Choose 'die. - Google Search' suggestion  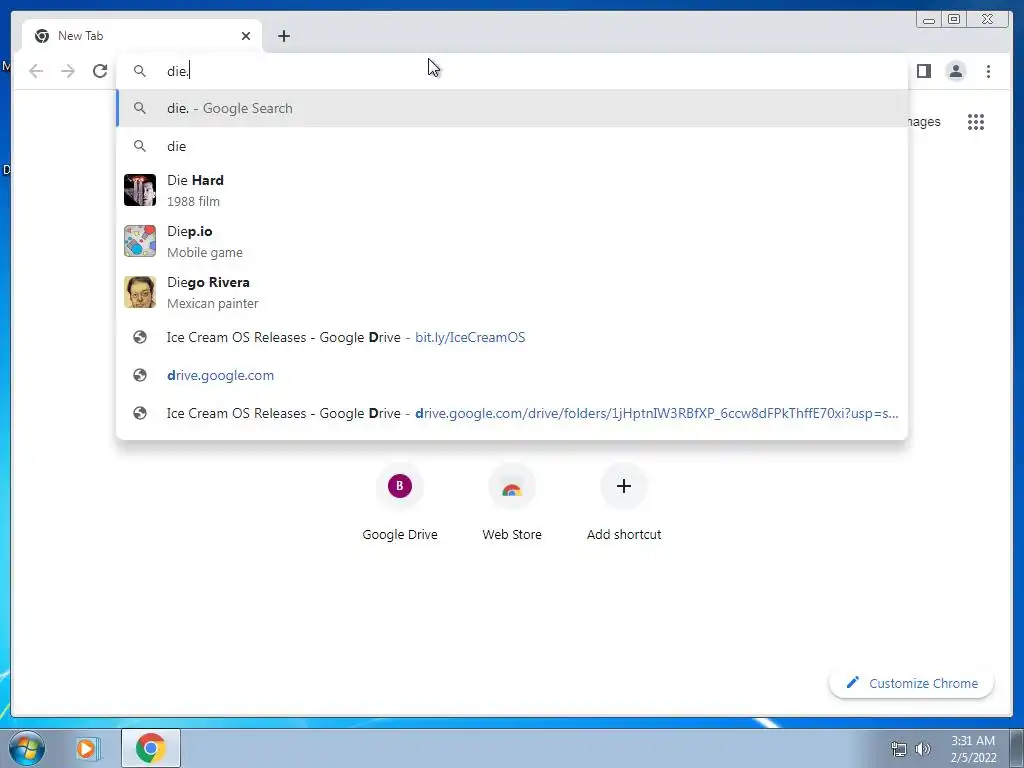[512, 108]
